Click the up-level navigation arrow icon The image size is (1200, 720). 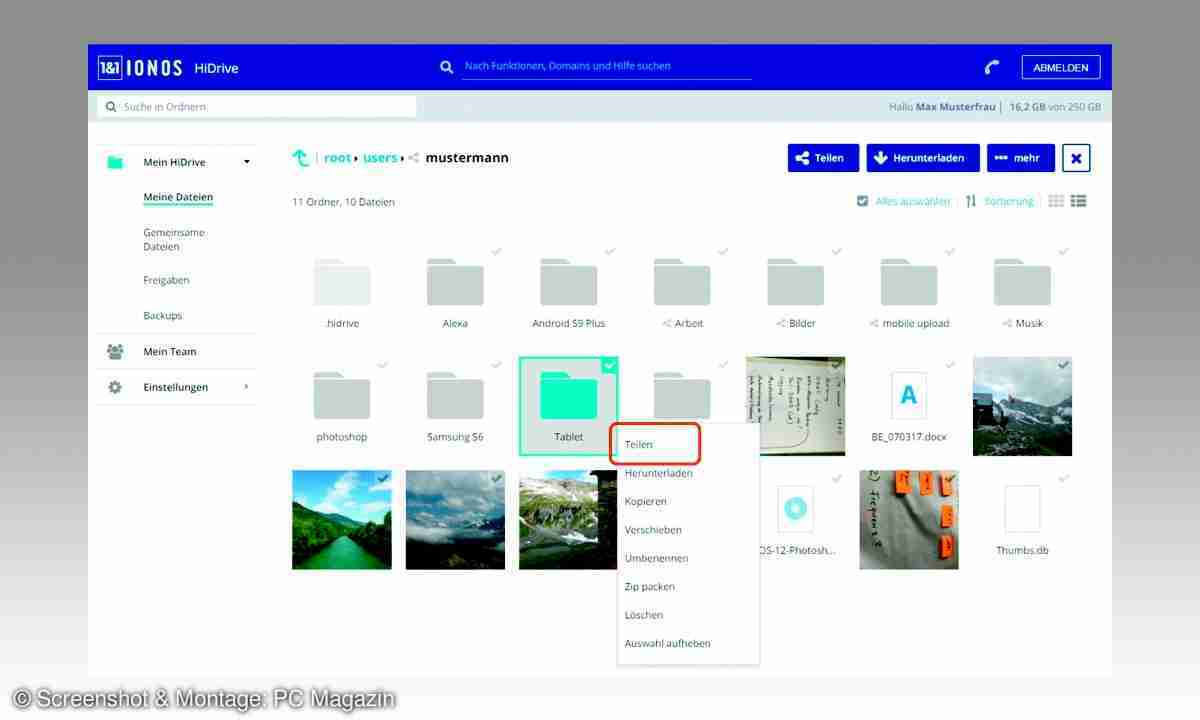(x=300, y=158)
